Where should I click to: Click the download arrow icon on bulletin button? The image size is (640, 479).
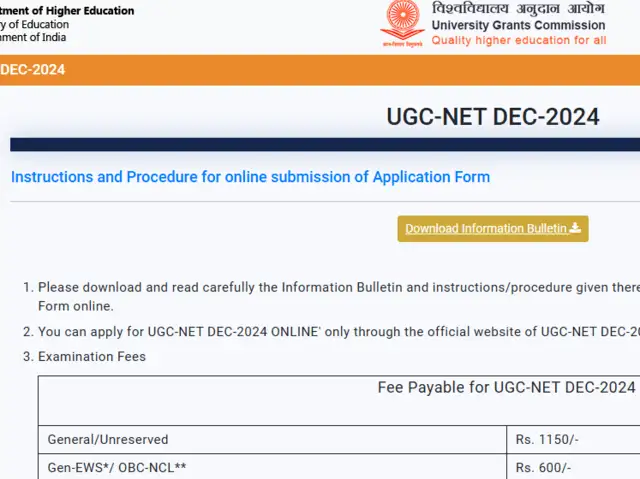point(575,228)
